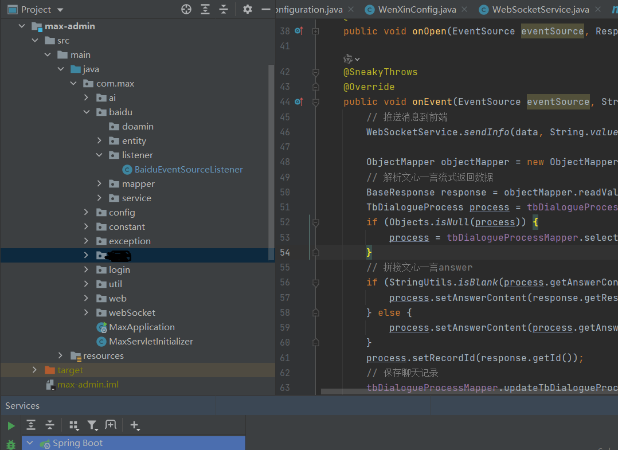Close the WenXinConfig.java tab

click(465, 9)
